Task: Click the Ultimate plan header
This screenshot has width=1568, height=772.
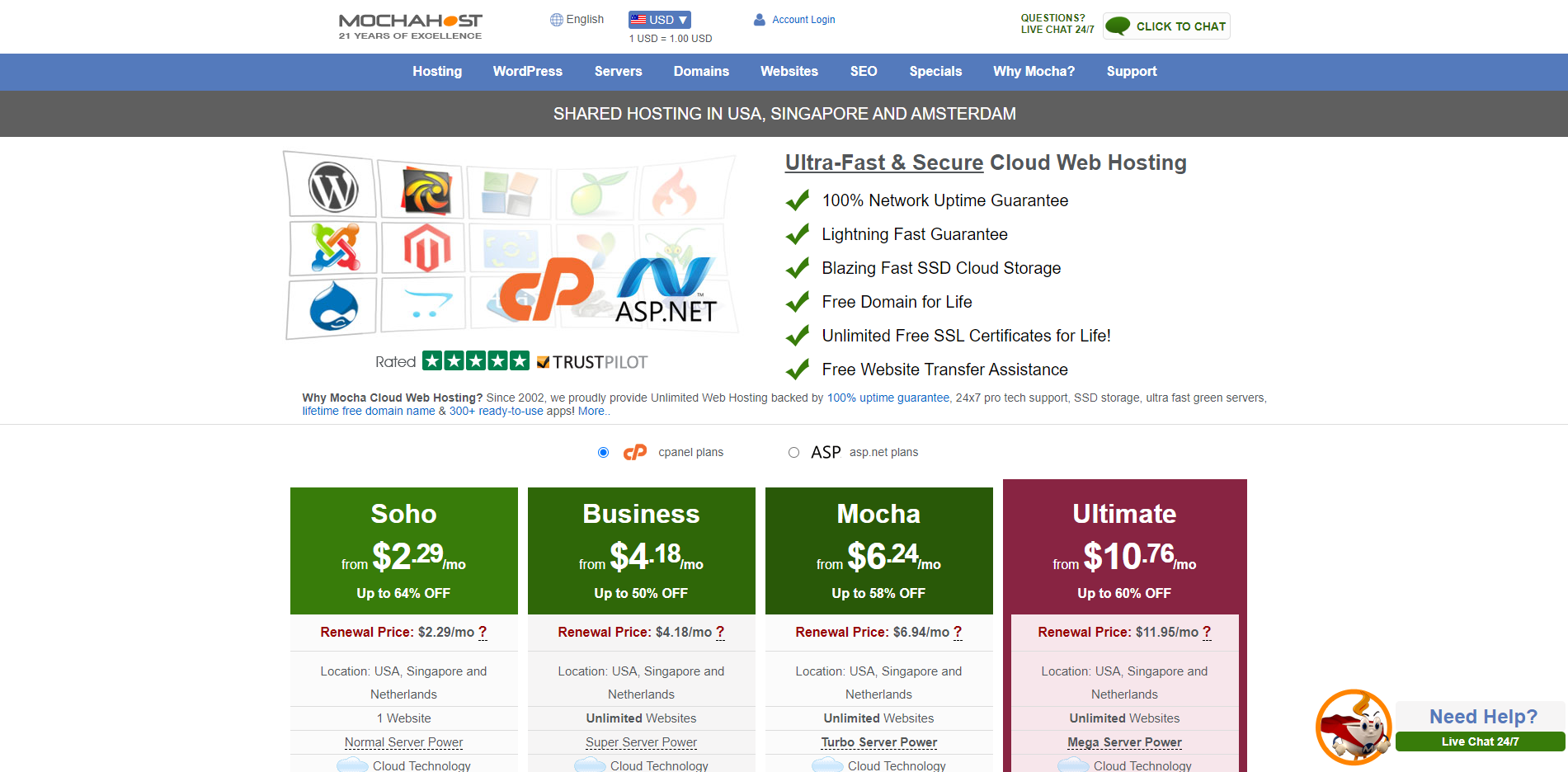Action: point(1125,547)
